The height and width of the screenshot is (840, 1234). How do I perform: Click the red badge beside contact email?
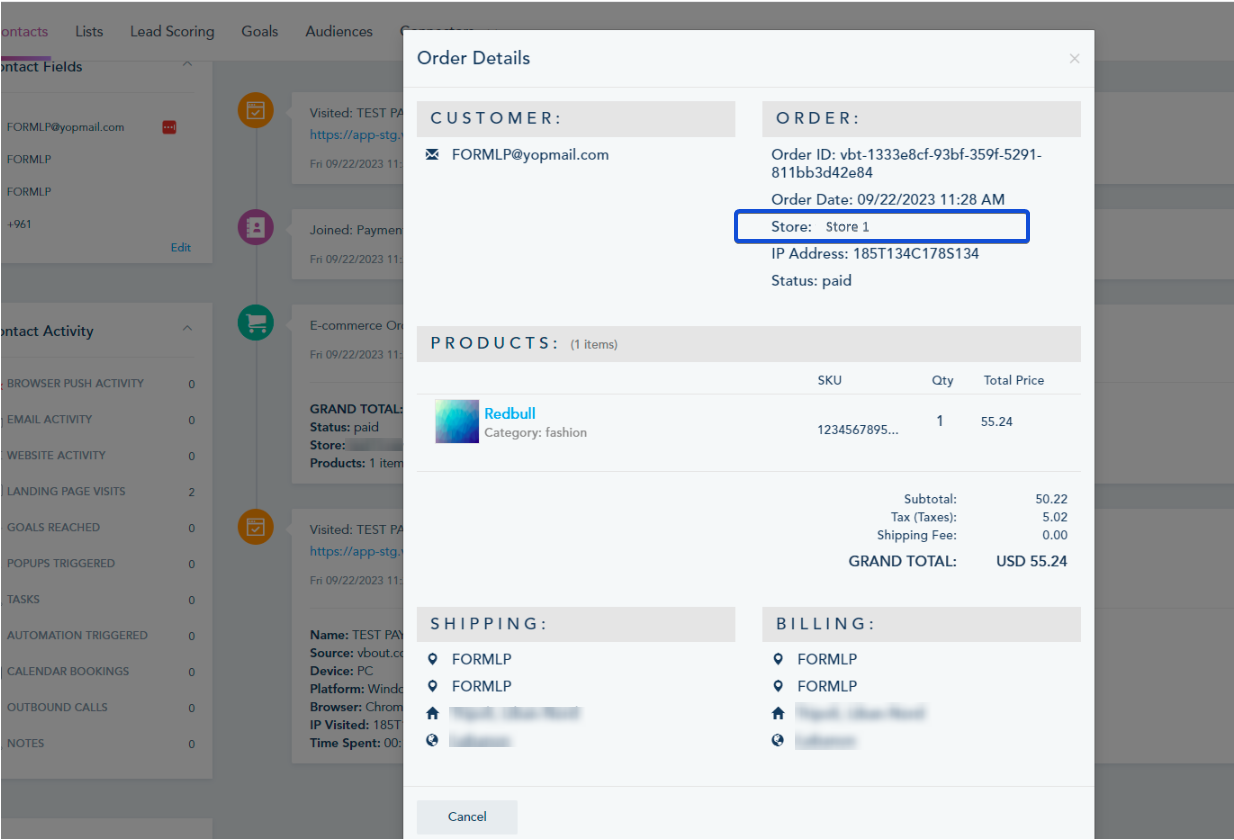coord(169,127)
